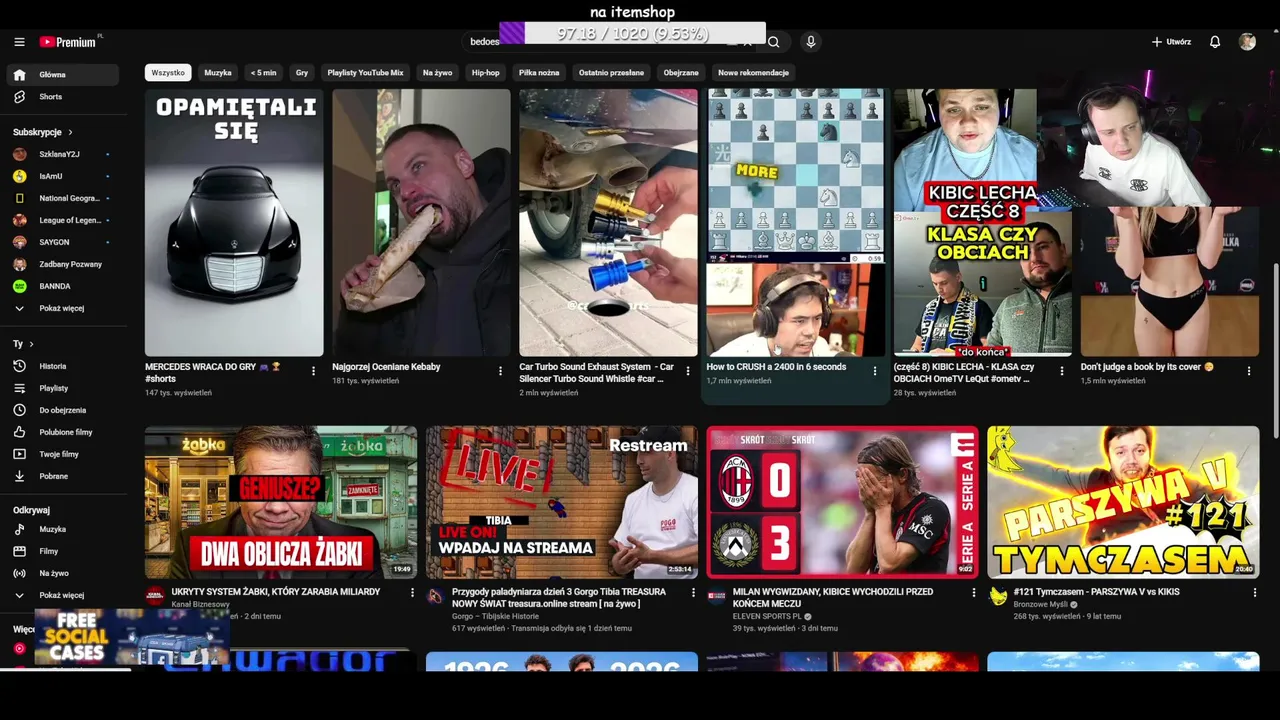The height and width of the screenshot is (720, 1280).
Task: Open the Gorgo – Tibijskie Historie channel link
Action: 496,616
